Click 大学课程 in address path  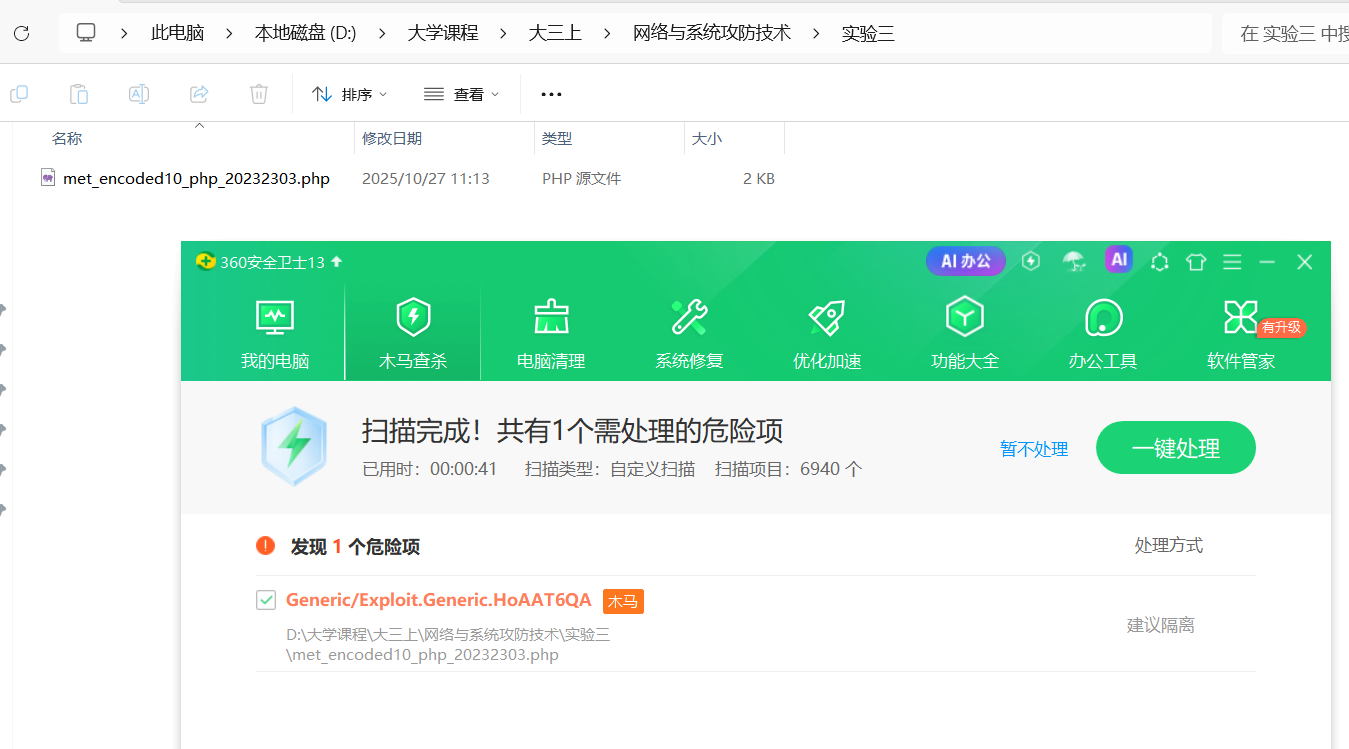[x=442, y=33]
